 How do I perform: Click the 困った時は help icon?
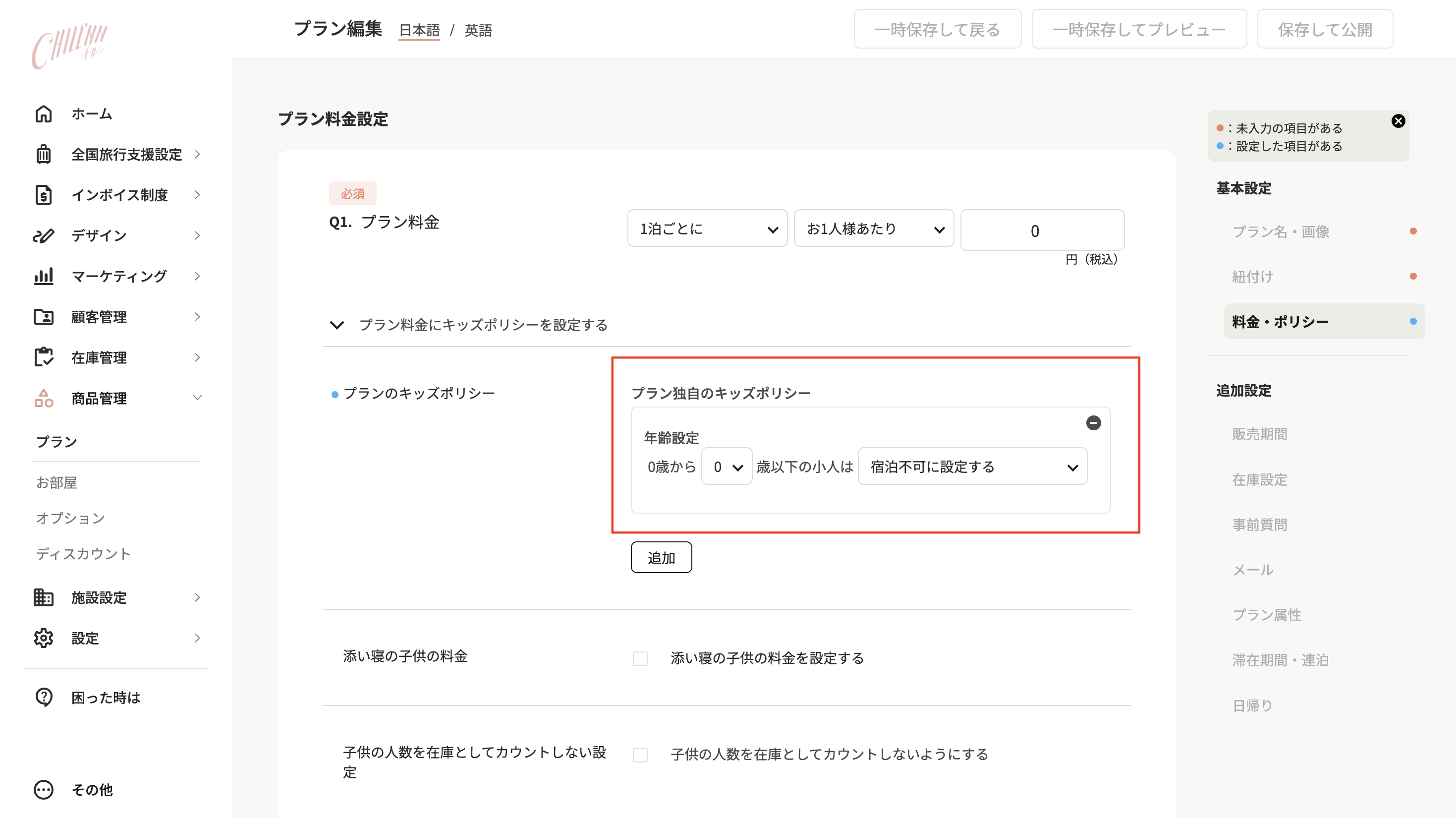[44, 697]
